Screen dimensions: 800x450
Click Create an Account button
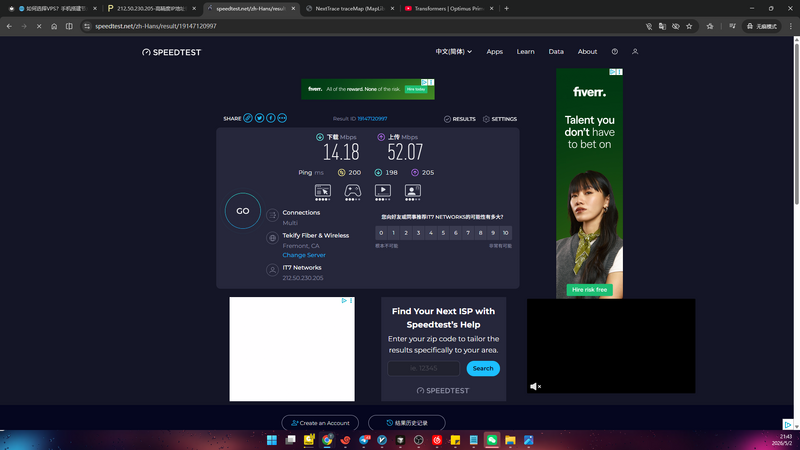(x=320, y=423)
